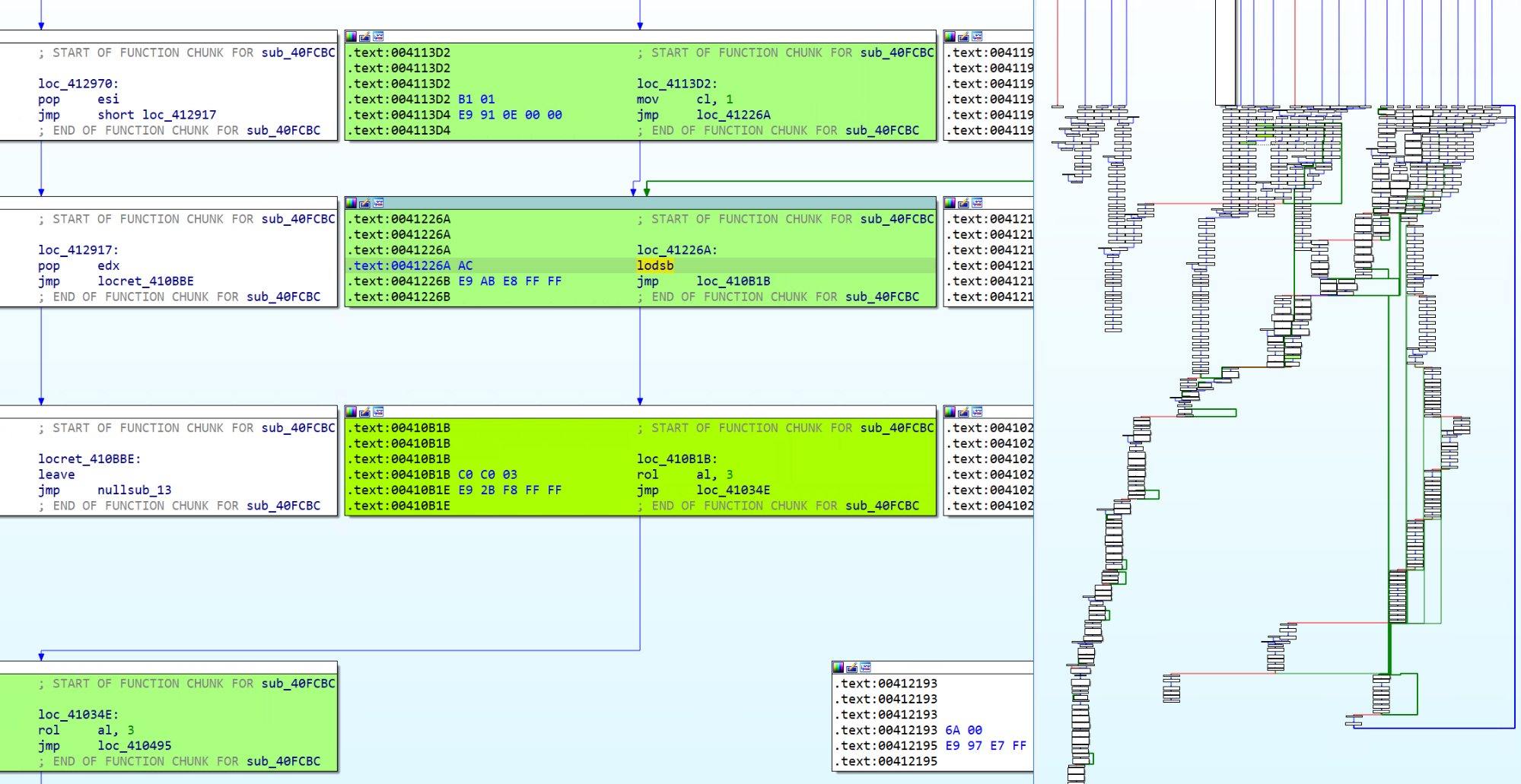Click nullsub_13 reference in locret_410BBE block
This screenshot has height=784, width=1521.
pos(134,490)
